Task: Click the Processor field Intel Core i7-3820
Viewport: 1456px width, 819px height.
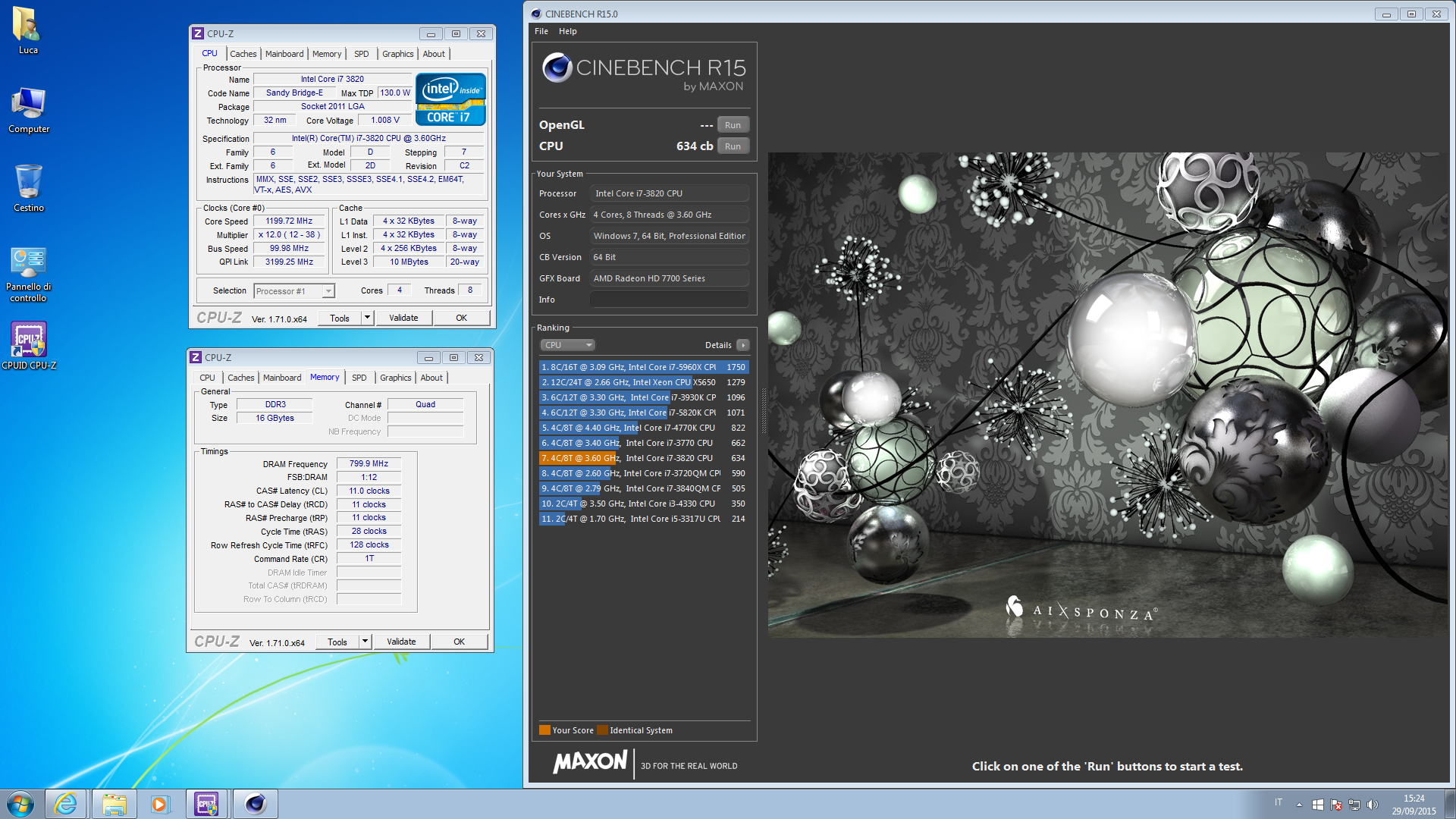Action: (x=670, y=193)
